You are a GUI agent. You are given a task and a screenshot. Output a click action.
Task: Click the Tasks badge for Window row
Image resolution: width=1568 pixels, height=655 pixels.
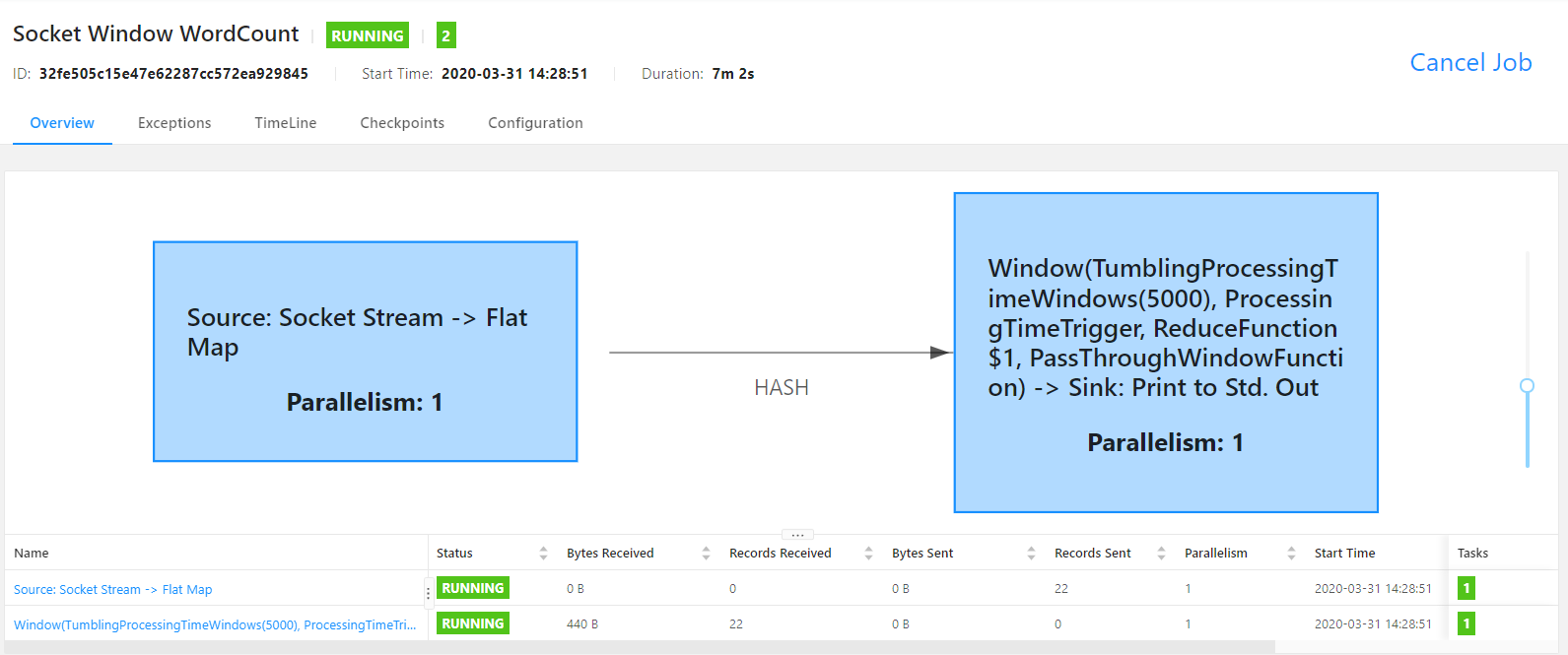pos(1466,624)
